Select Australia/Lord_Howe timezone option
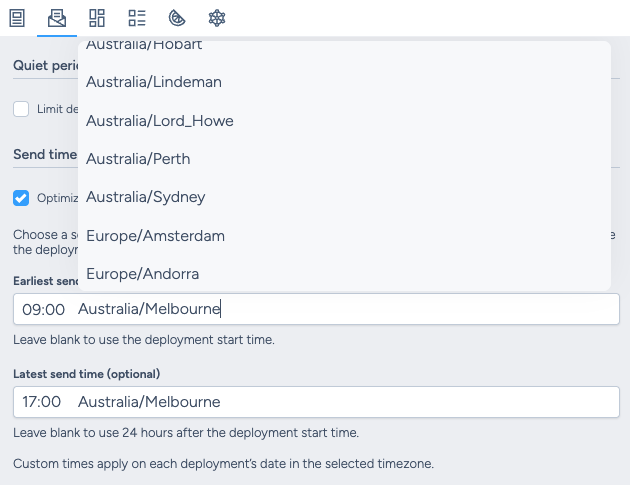The image size is (630, 485). point(344,121)
